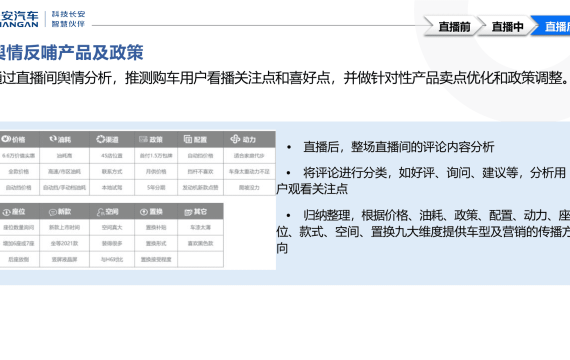Screen dimensions: 570x360
Task: Click the 首付1.5万包牌 cell
Action: [x=156, y=155]
